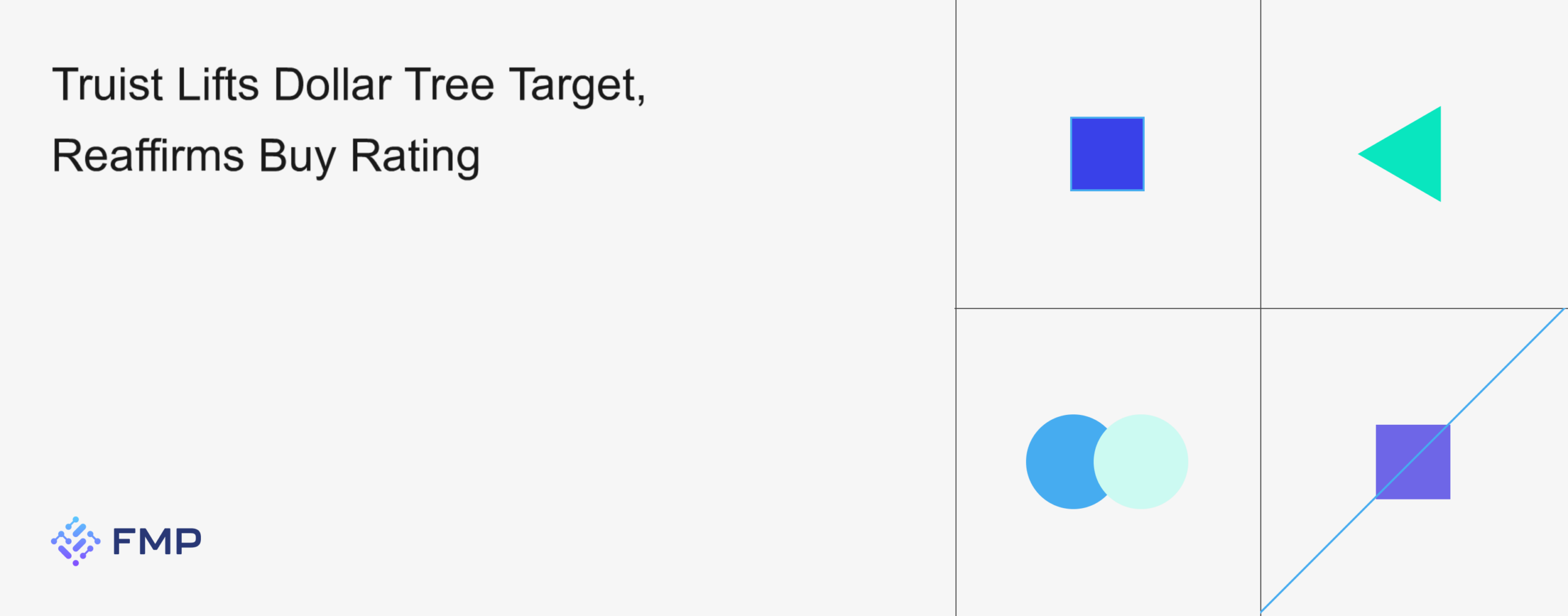Viewport: 1568px width, 616px height.
Task: Click the left tip of the green triangle
Action: coord(1361,154)
